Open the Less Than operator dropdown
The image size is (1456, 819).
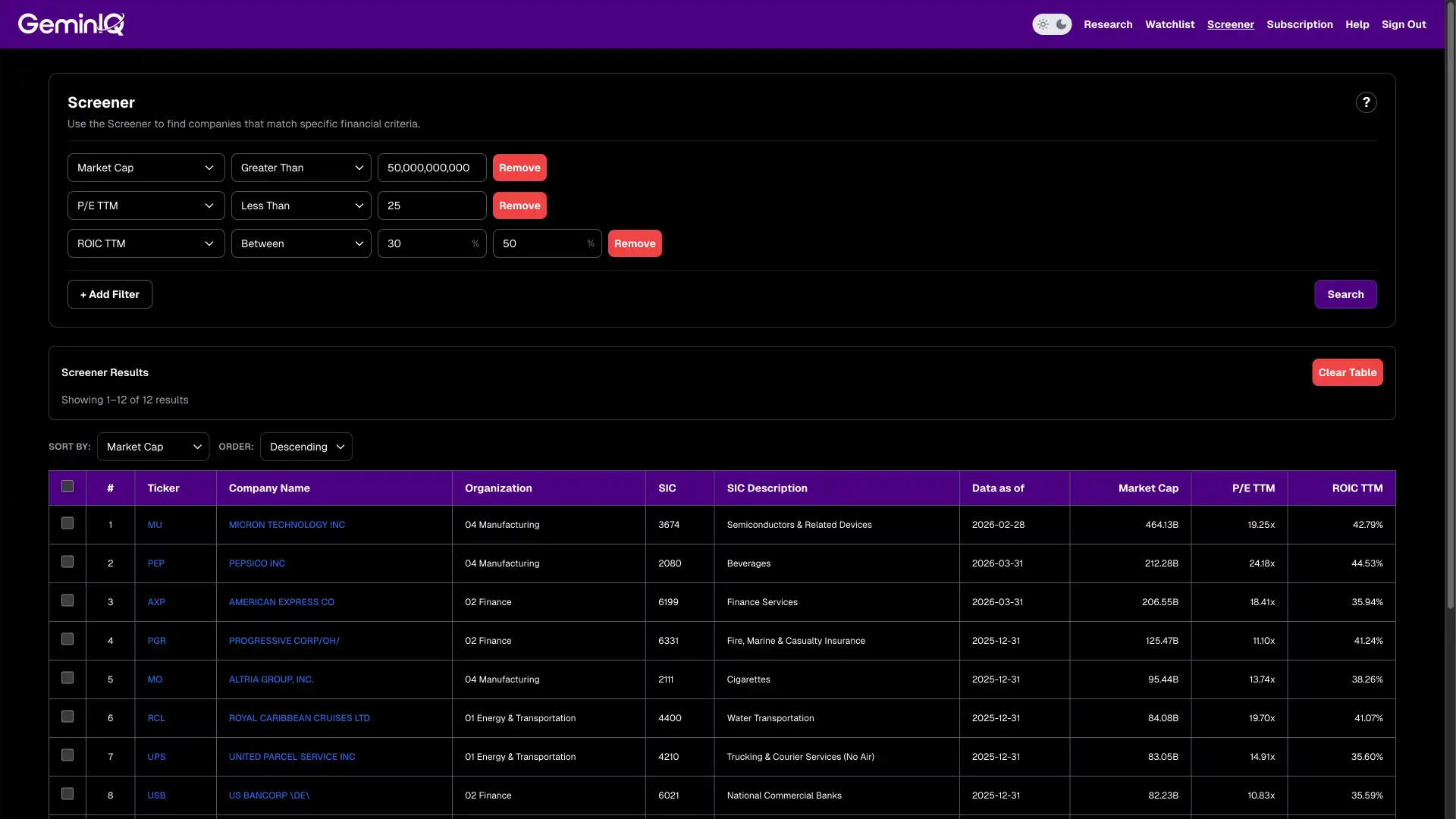pos(301,206)
